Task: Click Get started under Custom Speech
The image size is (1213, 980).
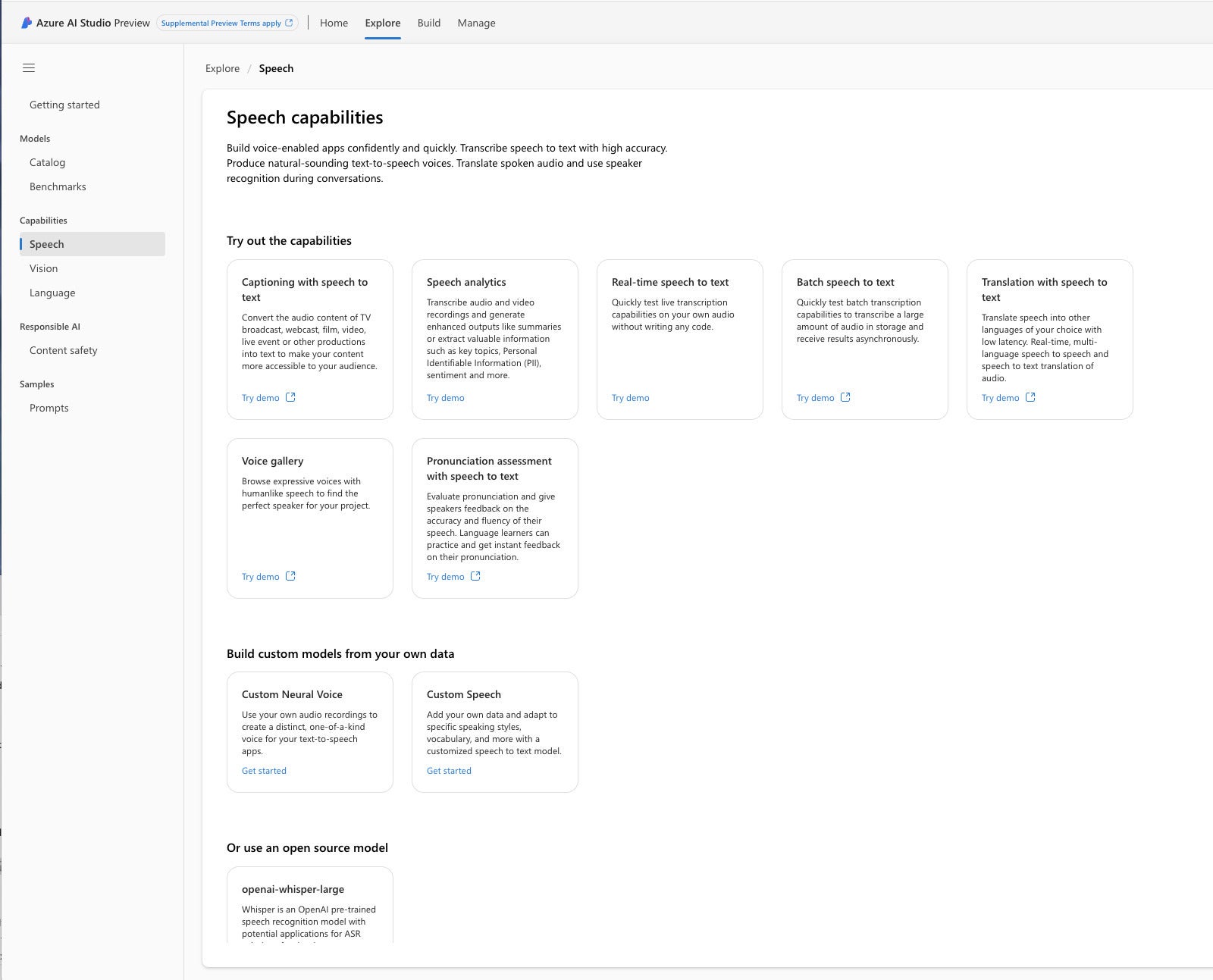Action: pyautogui.click(x=449, y=771)
